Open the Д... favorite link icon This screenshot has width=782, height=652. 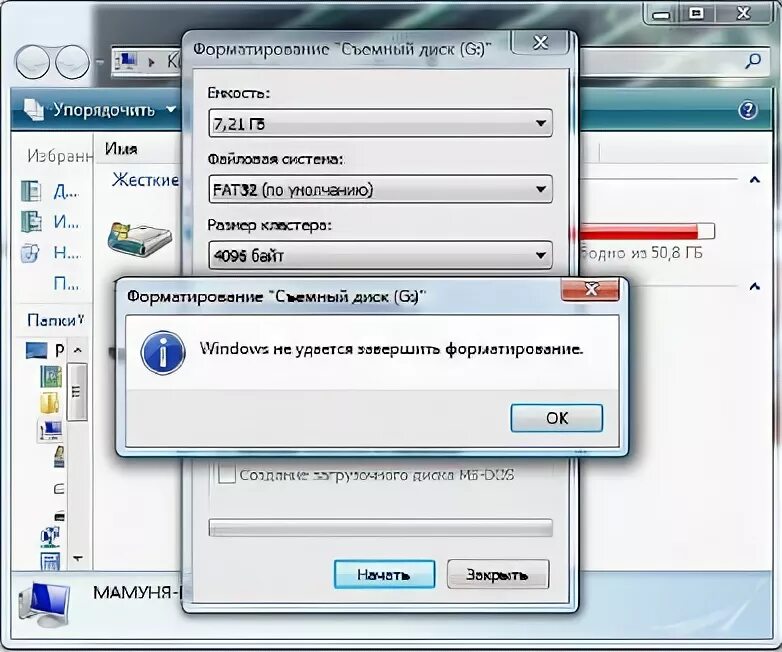pos(31,191)
